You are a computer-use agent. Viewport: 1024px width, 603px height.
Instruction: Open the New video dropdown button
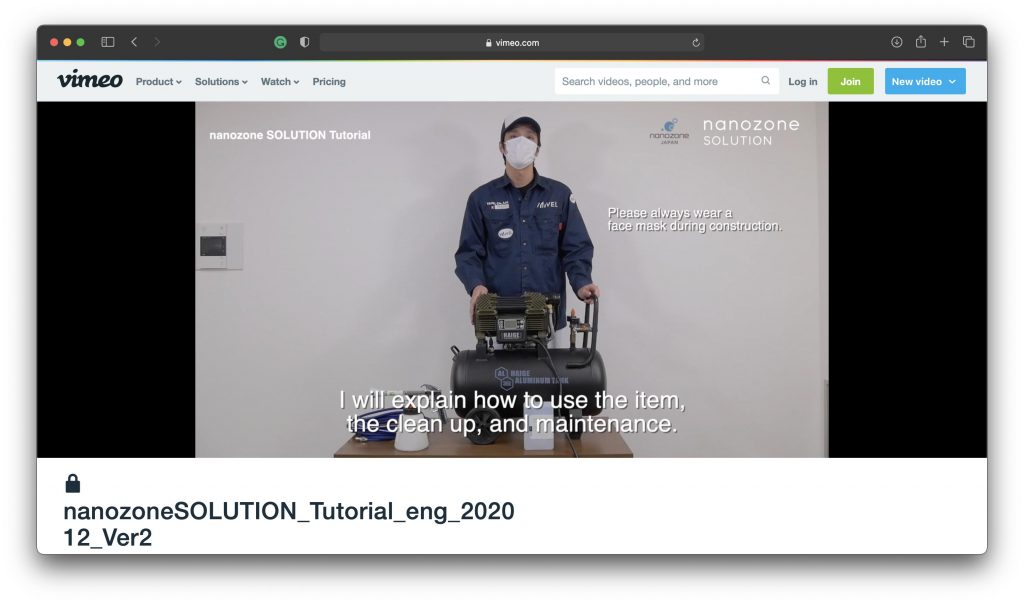coord(925,81)
